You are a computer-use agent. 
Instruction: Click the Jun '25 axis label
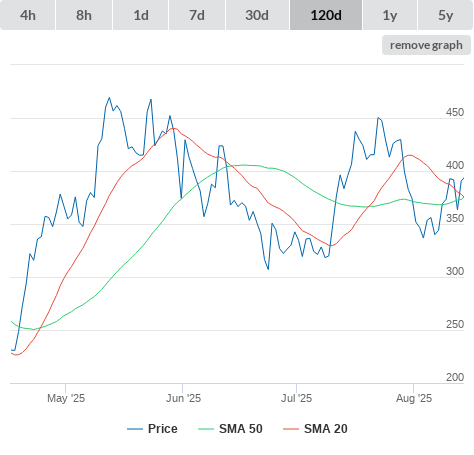coord(183,398)
